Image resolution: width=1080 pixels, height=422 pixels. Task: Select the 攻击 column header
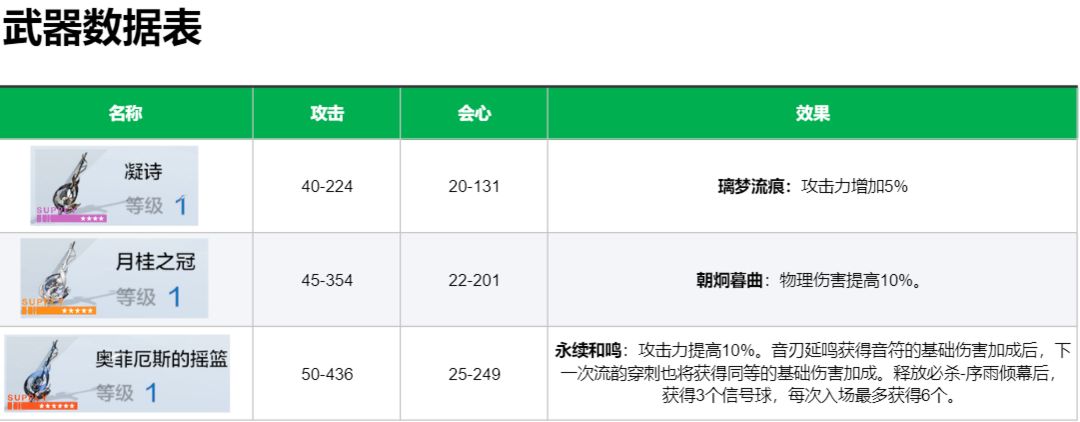coord(326,114)
